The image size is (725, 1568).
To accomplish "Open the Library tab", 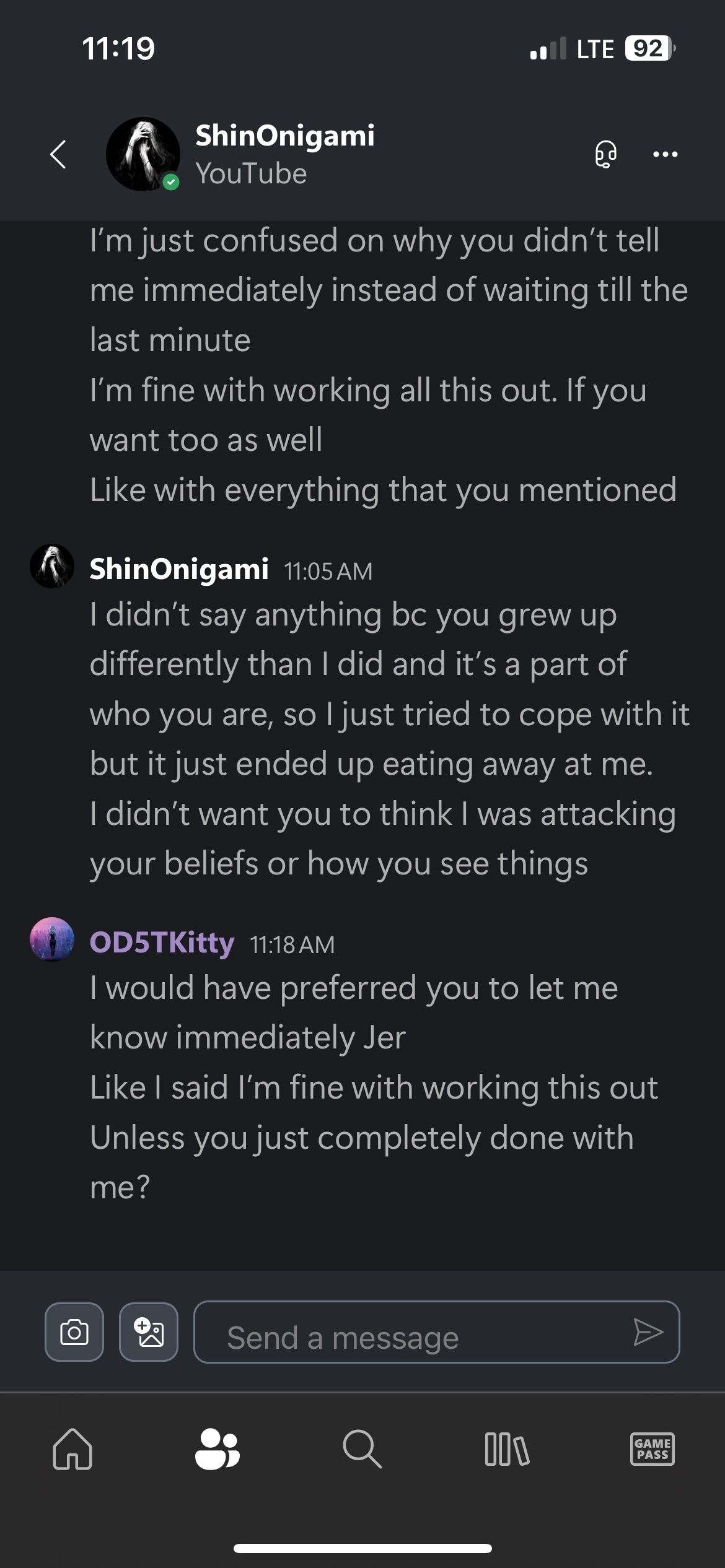I will [507, 1449].
